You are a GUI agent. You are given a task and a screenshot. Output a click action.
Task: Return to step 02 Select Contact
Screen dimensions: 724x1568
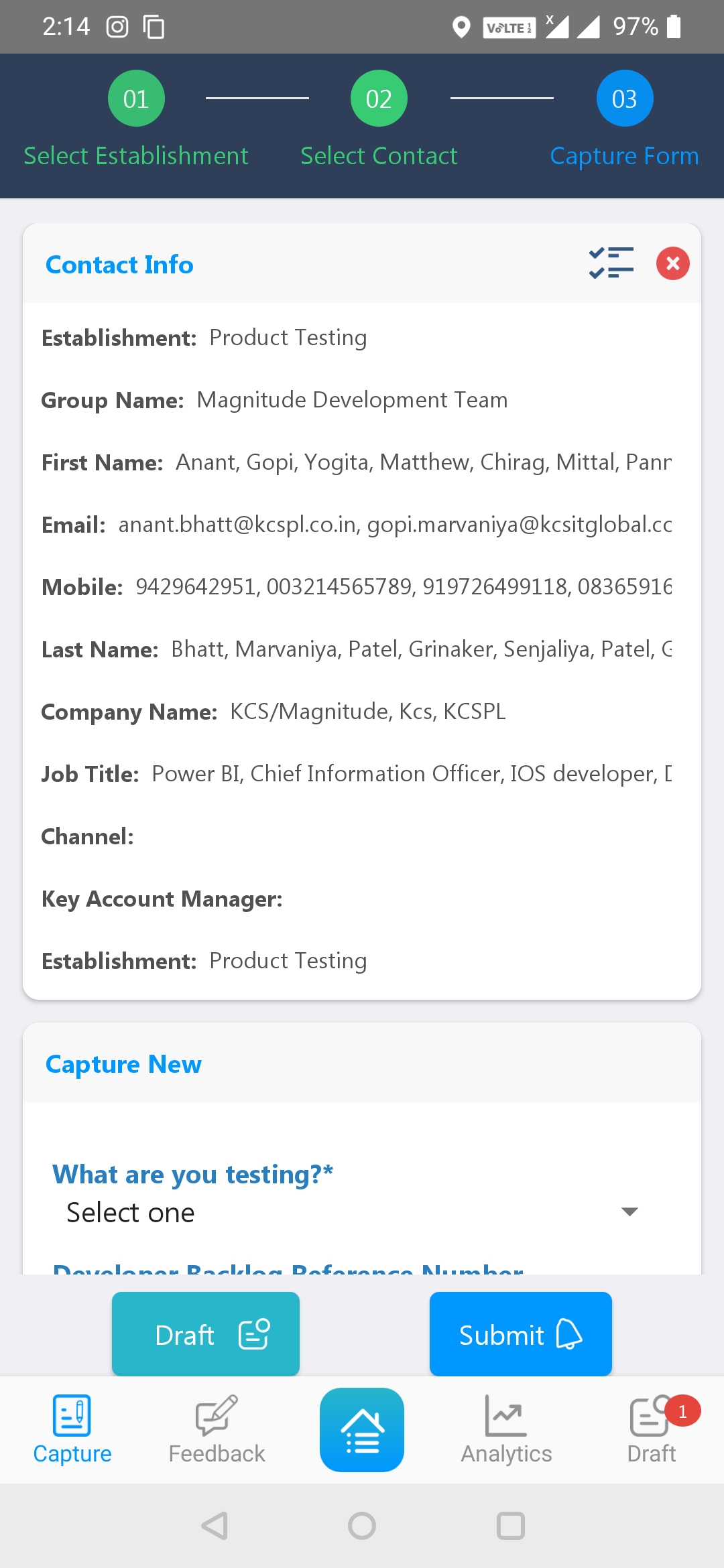(379, 99)
